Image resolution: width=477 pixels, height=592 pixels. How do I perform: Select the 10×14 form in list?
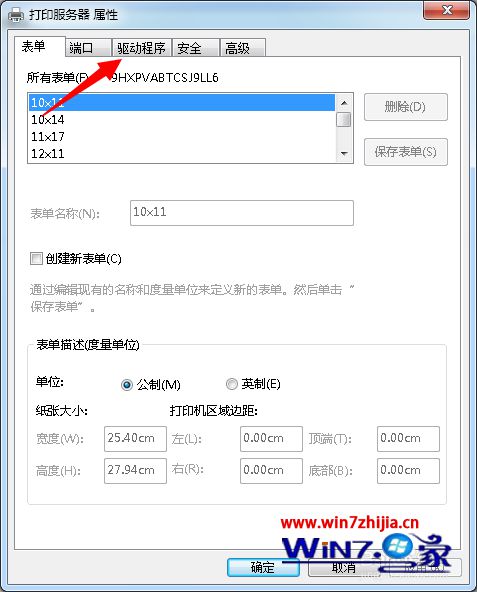pos(182,120)
